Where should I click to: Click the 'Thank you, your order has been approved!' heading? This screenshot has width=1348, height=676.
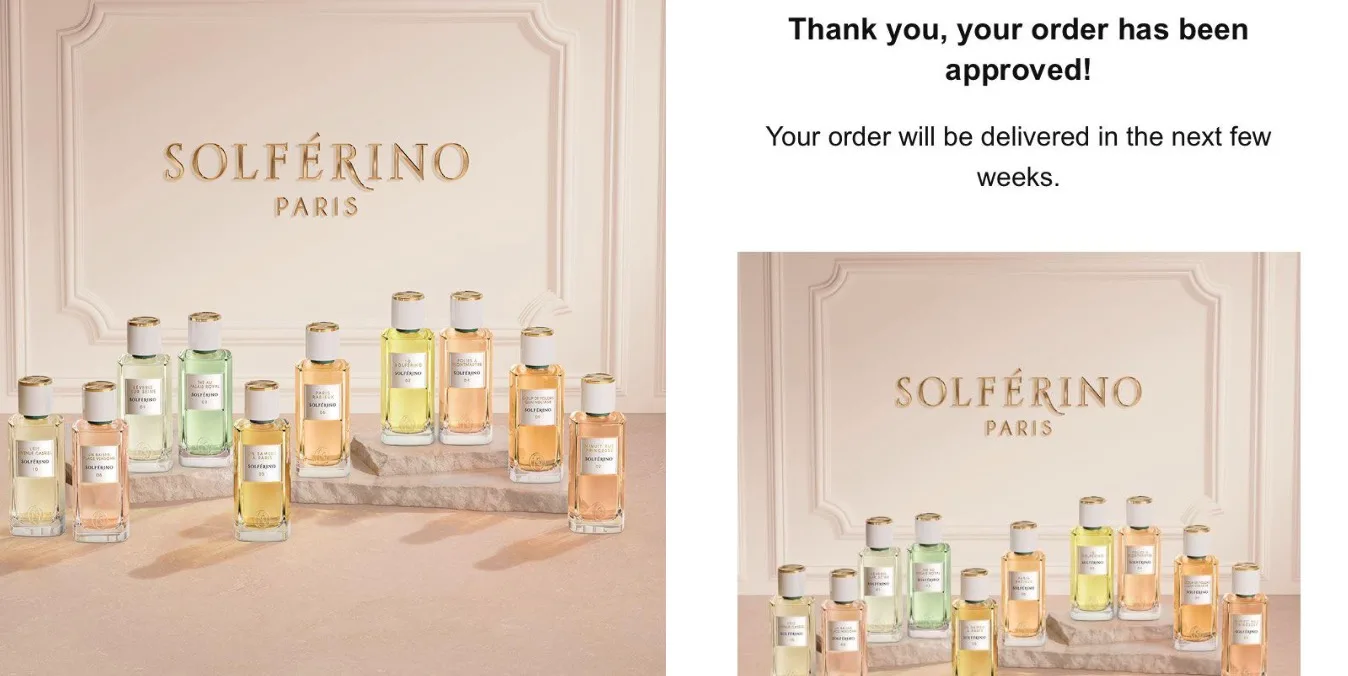1018,49
